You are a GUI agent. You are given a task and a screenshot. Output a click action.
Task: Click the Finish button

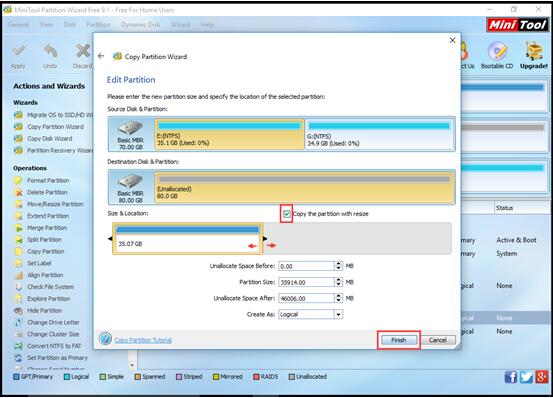tap(399, 340)
